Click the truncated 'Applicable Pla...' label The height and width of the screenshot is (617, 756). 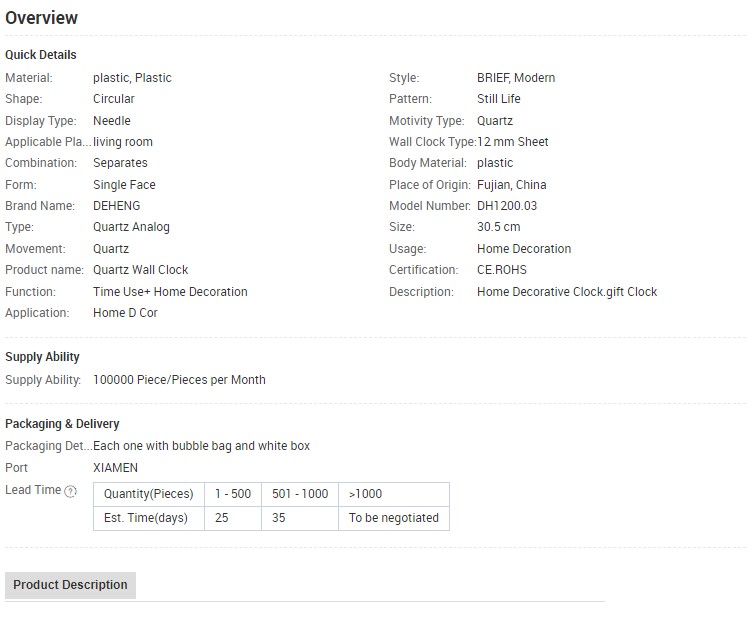click(48, 142)
